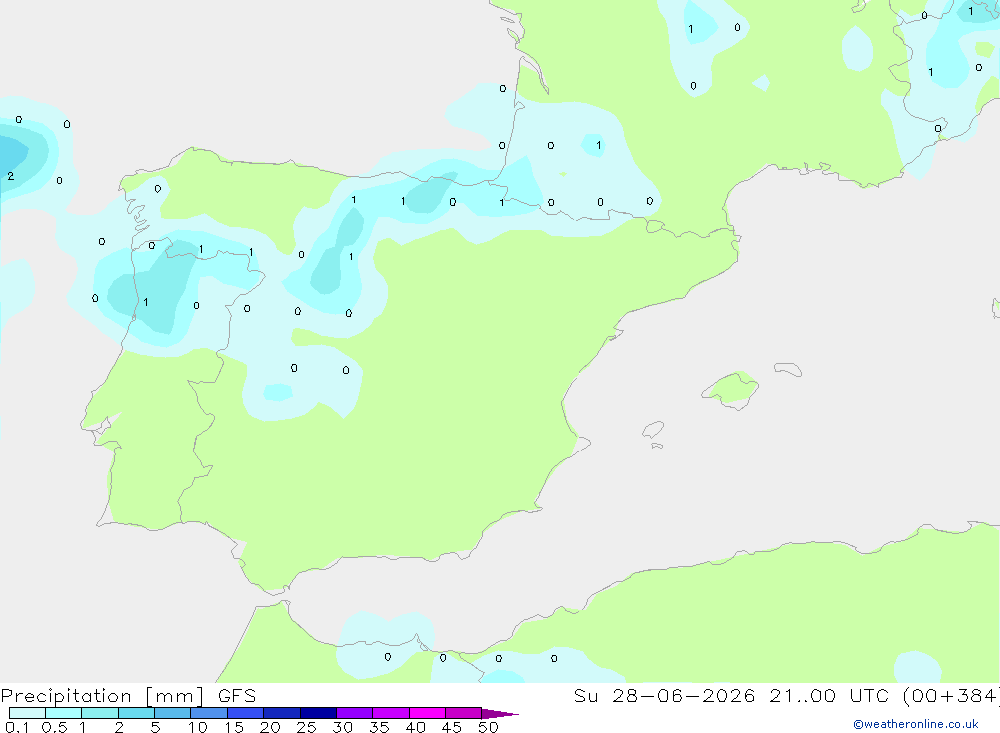Click the Ibiza island outline on the map
This screenshot has height=733, width=1000.
pos(653,429)
